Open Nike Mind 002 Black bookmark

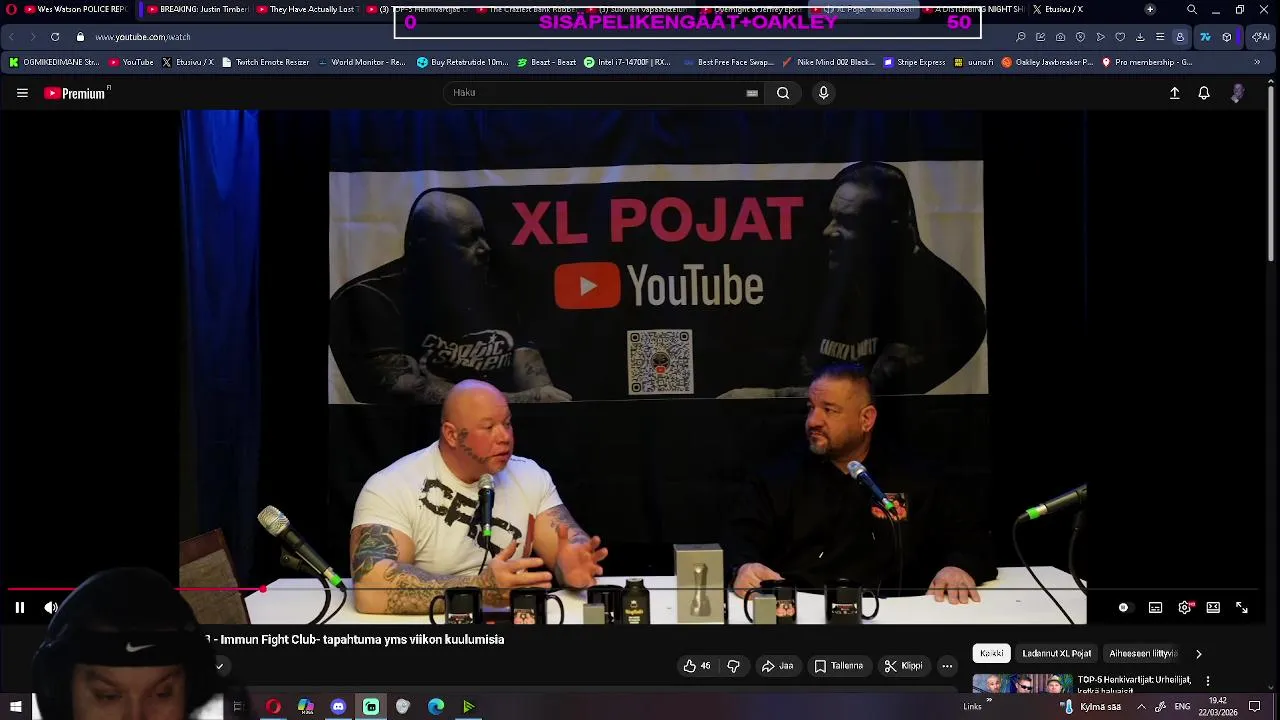tap(829, 62)
